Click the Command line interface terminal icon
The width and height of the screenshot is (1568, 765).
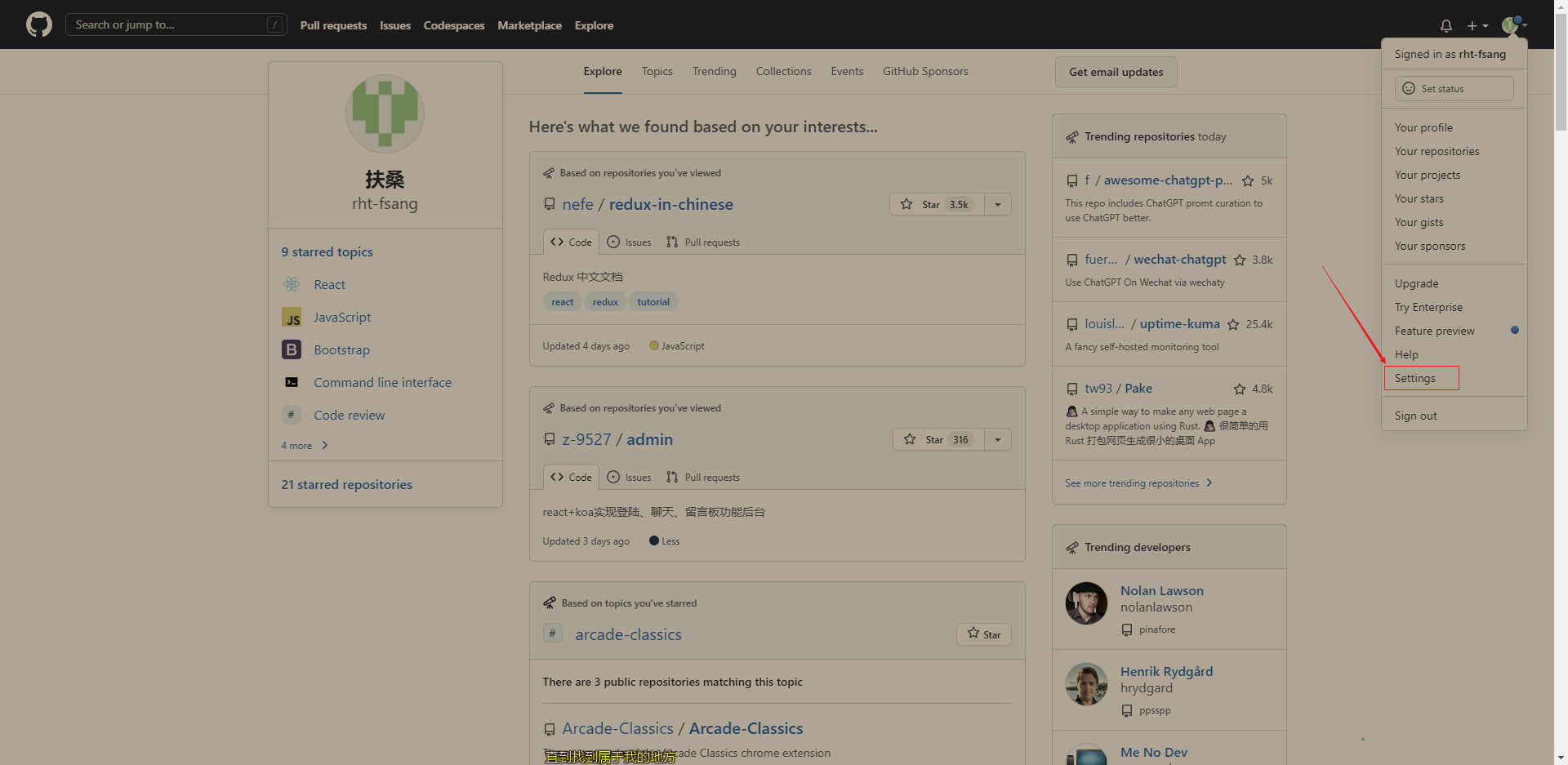292,382
